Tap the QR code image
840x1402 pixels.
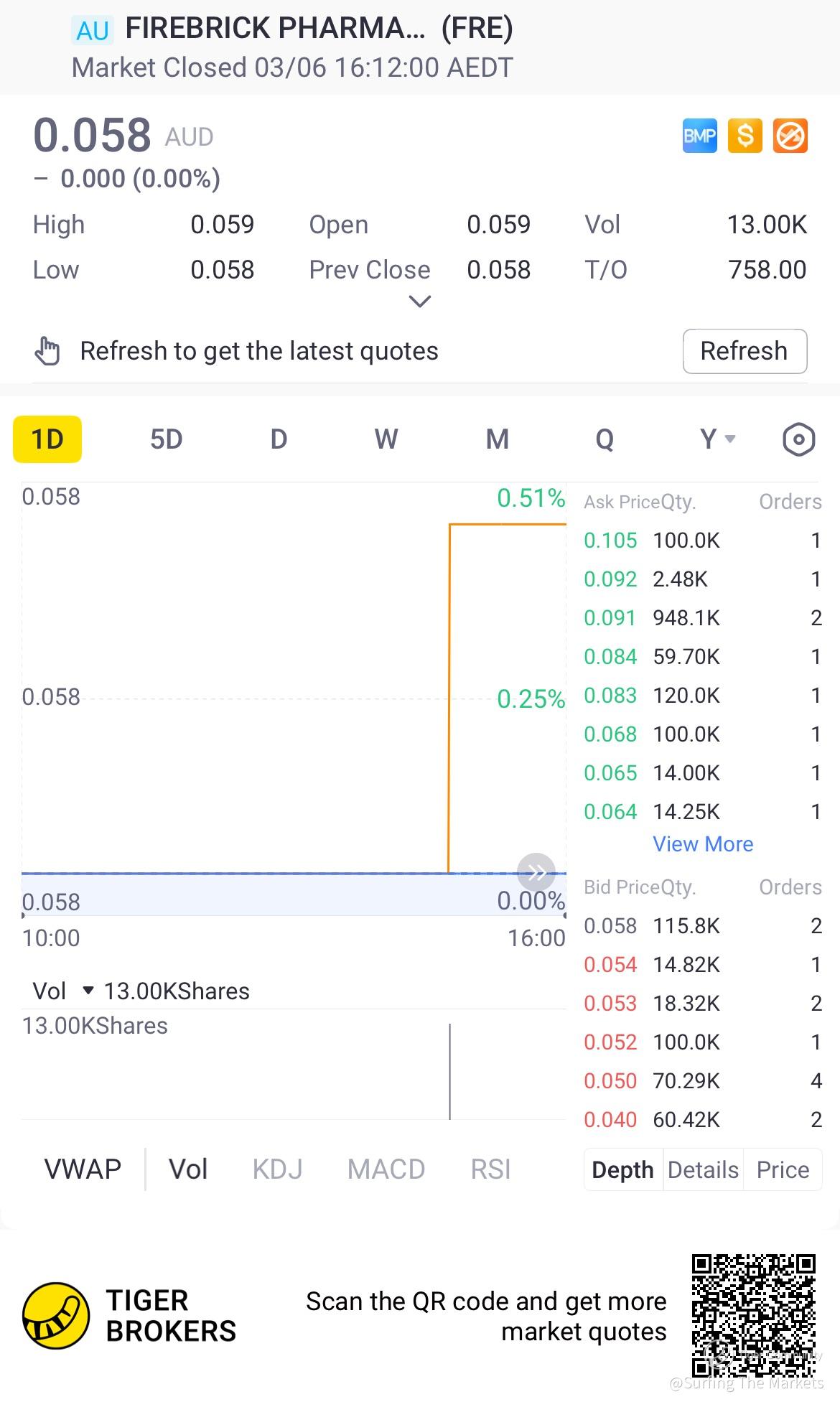753,1316
